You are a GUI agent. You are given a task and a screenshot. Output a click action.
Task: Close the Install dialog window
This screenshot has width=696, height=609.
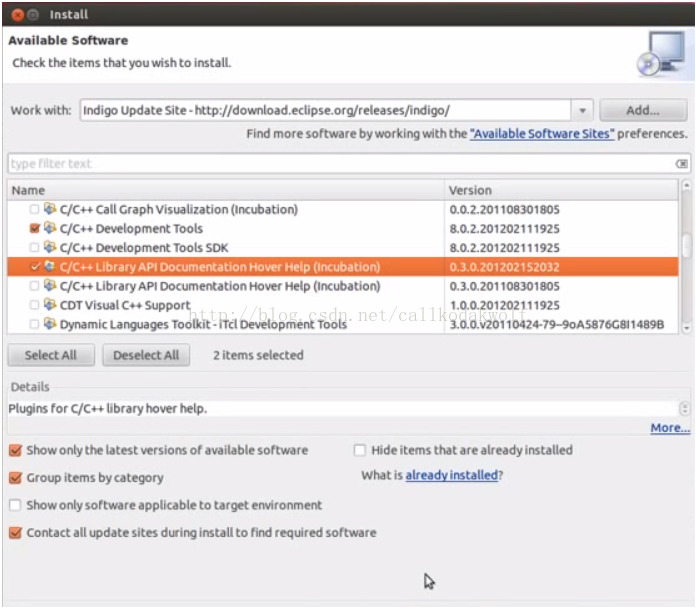coord(17,15)
